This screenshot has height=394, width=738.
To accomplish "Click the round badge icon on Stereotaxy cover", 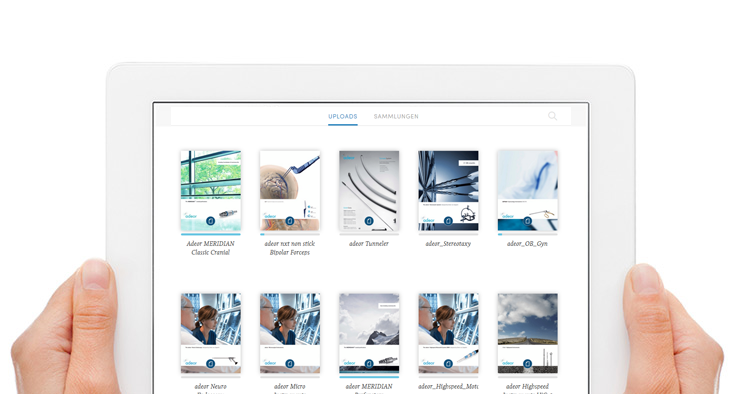I will click(x=448, y=221).
